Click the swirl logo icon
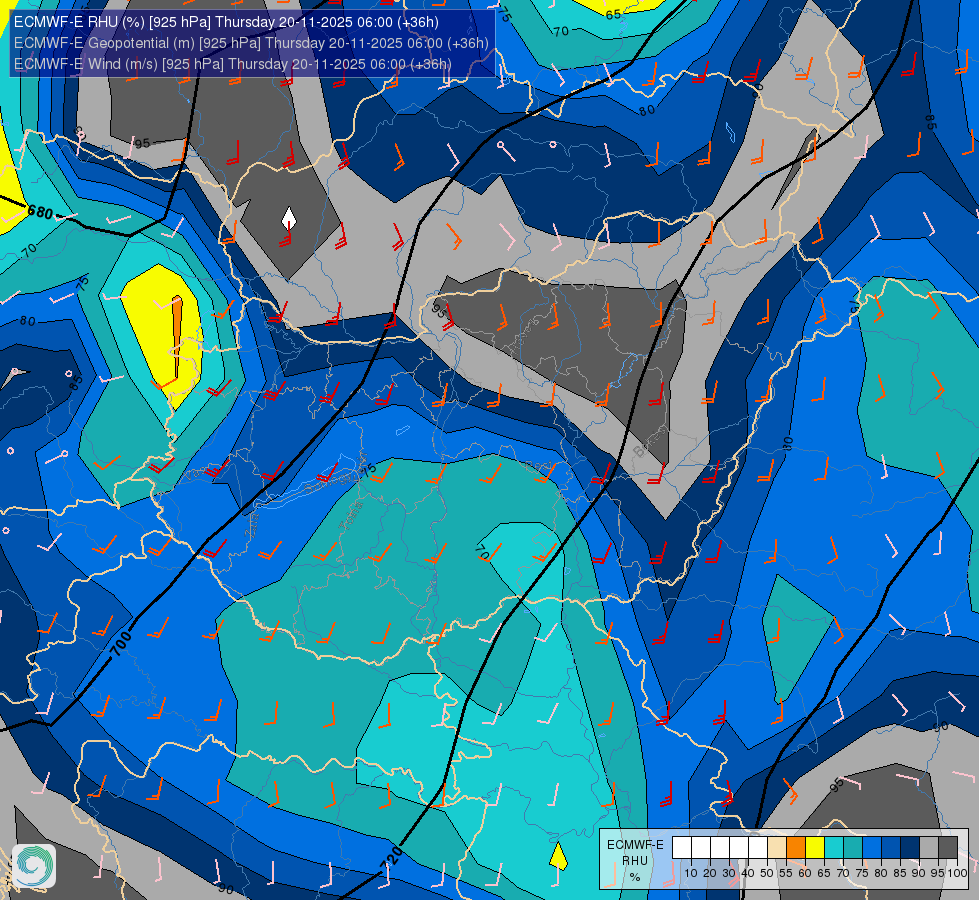Image resolution: width=979 pixels, height=900 pixels. (34, 866)
